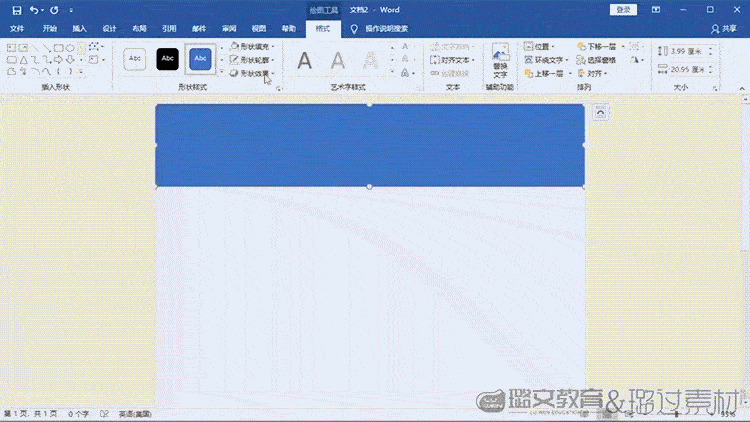Open Ribbon Display Options icon
750x422 pixels.
pos(656,10)
